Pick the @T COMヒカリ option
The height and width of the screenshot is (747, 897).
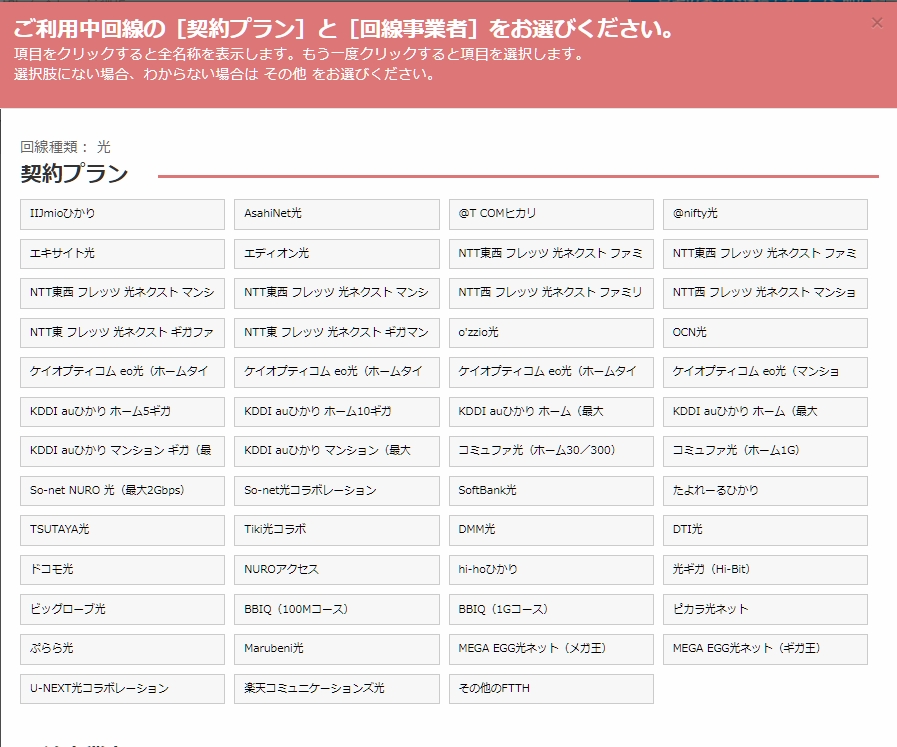tap(551, 214)
